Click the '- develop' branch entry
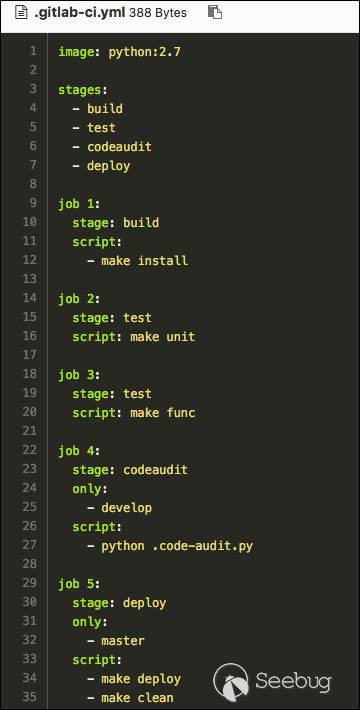The width and height of the screenshot is (360, 710). click(119, 508)
